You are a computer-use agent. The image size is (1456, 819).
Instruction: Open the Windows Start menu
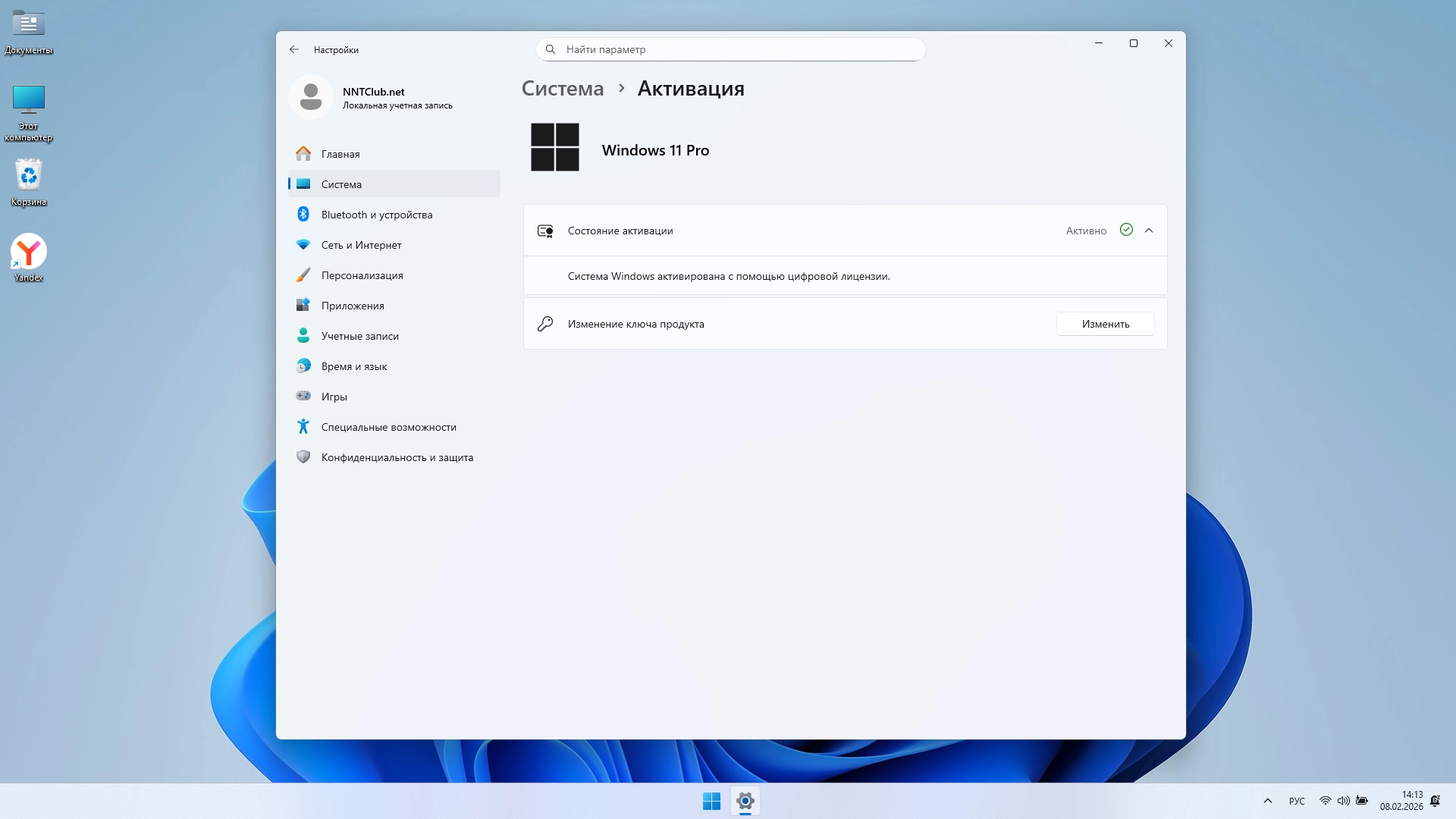[711, 801]
